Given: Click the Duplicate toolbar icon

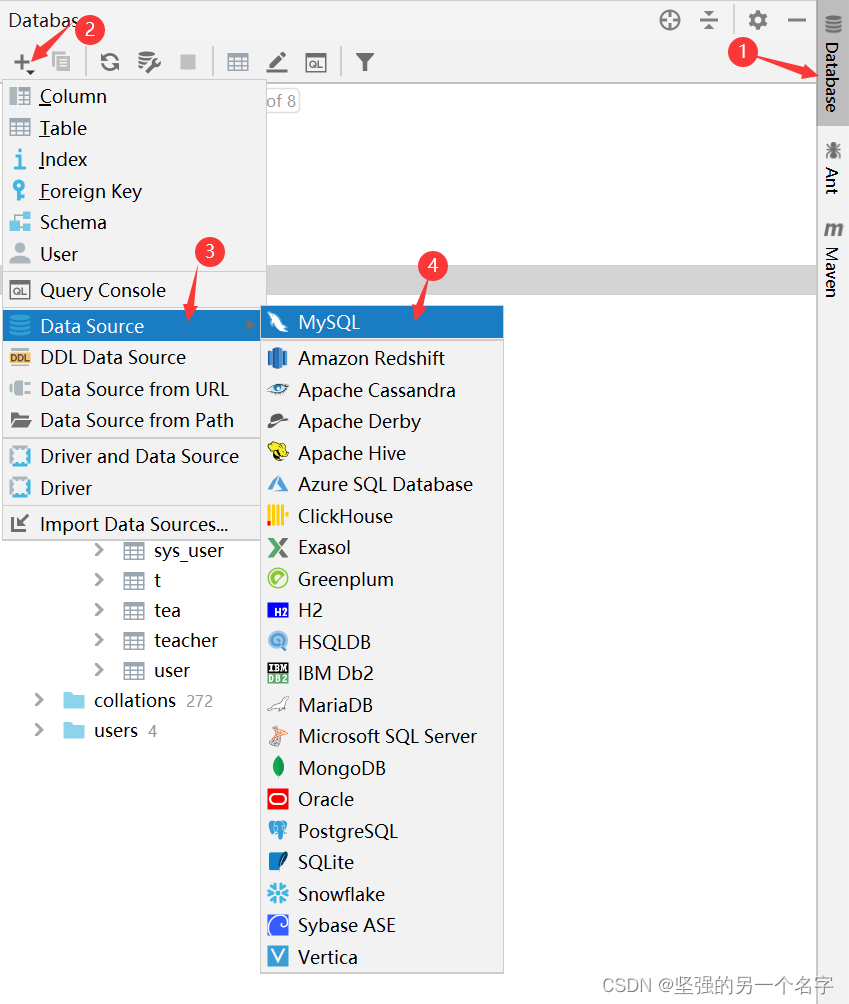Looking at the screenshot, I should coord(61,62).
